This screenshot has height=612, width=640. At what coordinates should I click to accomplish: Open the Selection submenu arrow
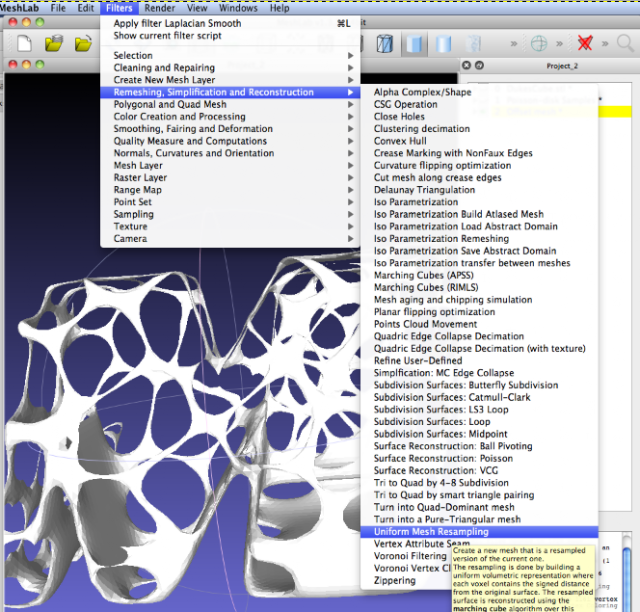pos(350,55)
